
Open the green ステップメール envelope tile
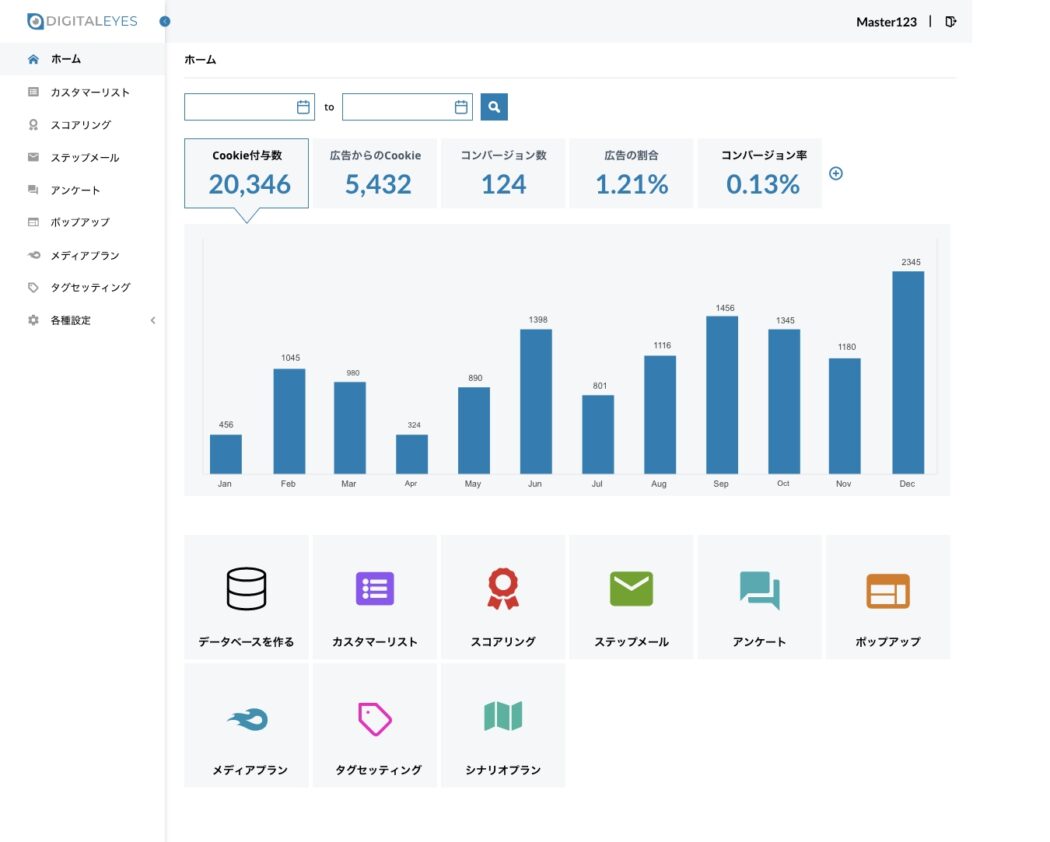click(631, 597)
